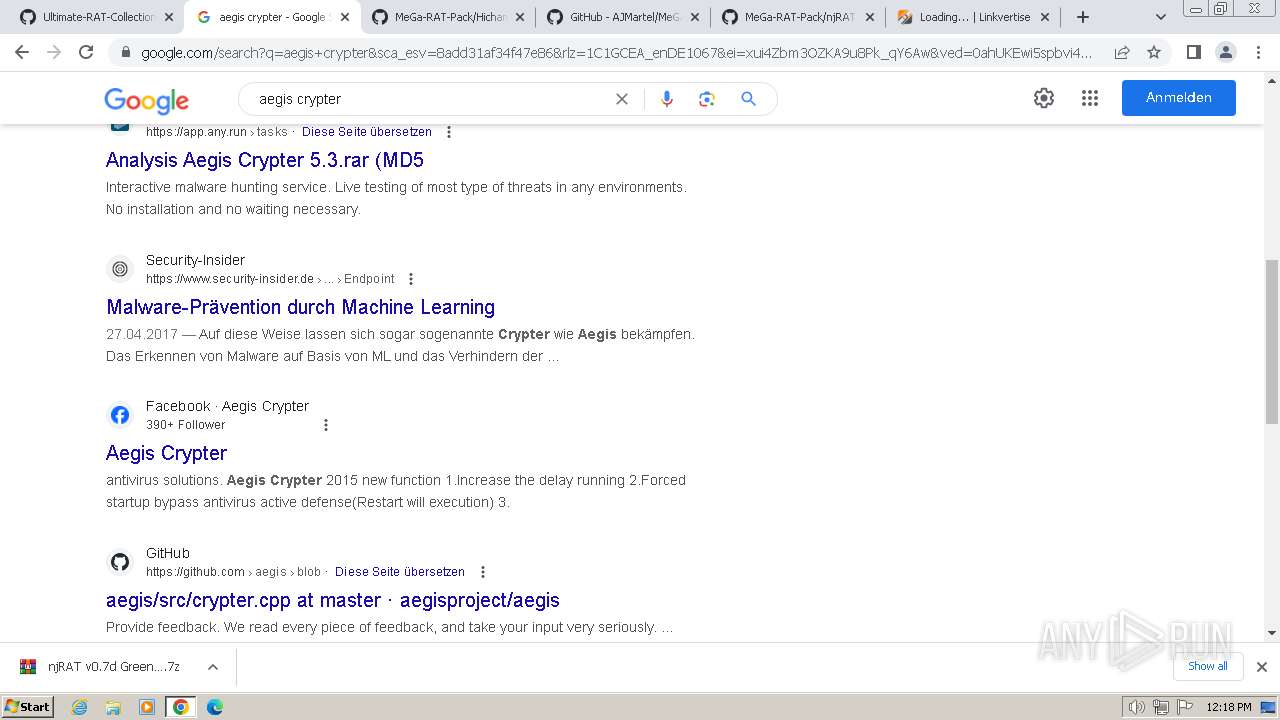
Task: Open options for the Facebook result
Action: pyautogui.click(x=326, y=425)
